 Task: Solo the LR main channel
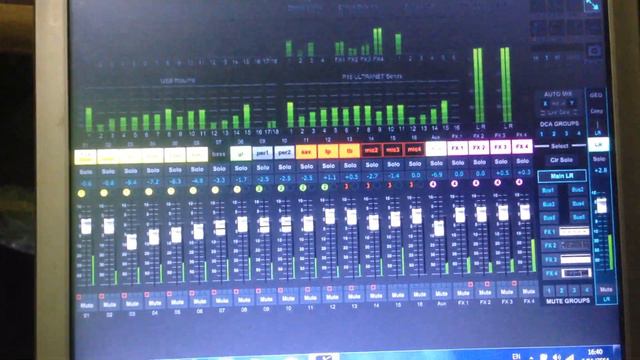pos(599,159)
